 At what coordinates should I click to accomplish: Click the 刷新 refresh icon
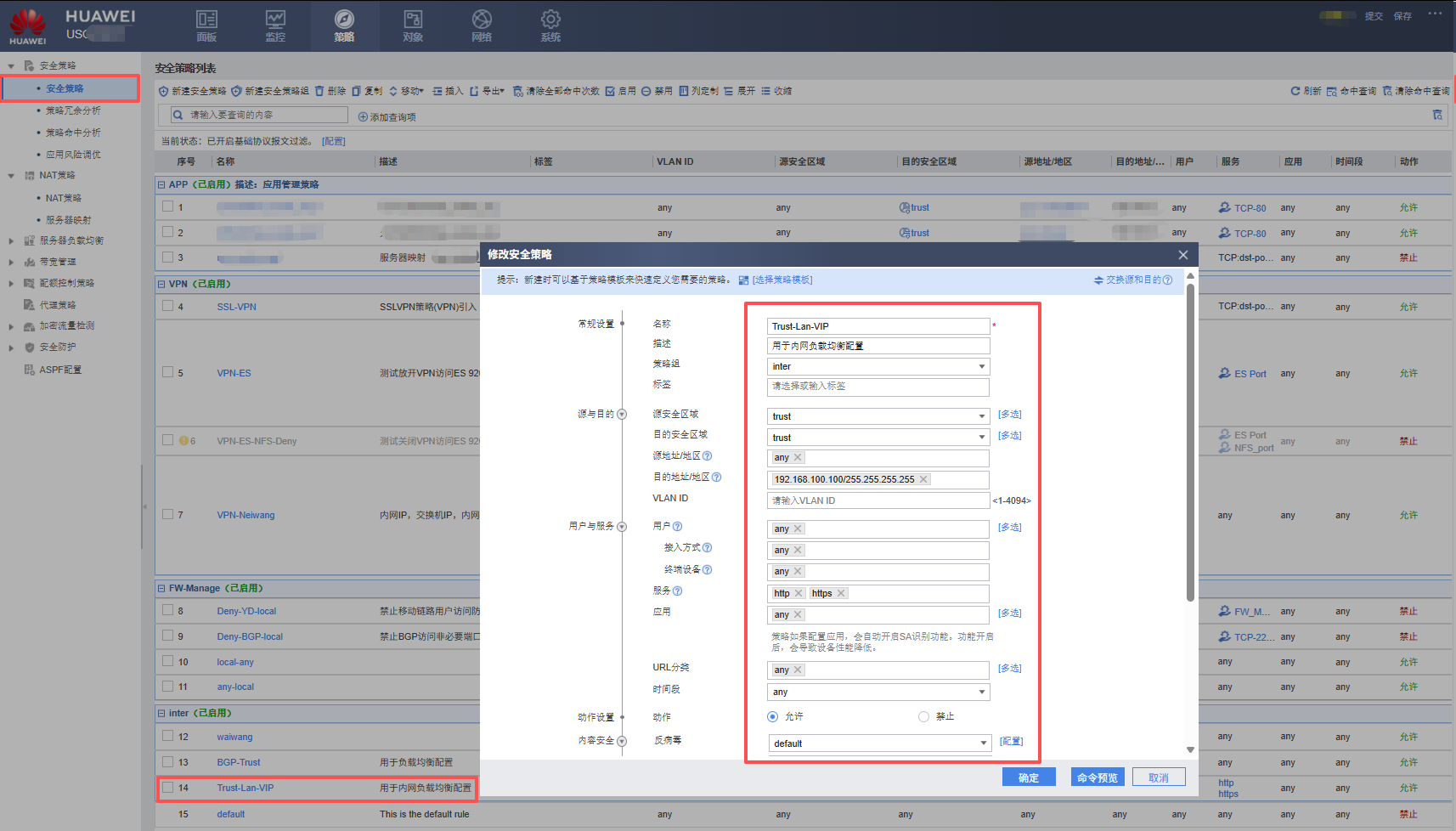click(1295, 91)
